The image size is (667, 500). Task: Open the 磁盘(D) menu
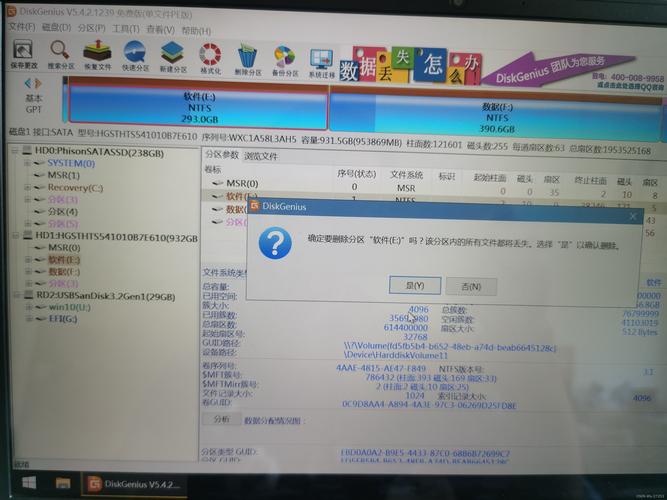click(57, 28)
